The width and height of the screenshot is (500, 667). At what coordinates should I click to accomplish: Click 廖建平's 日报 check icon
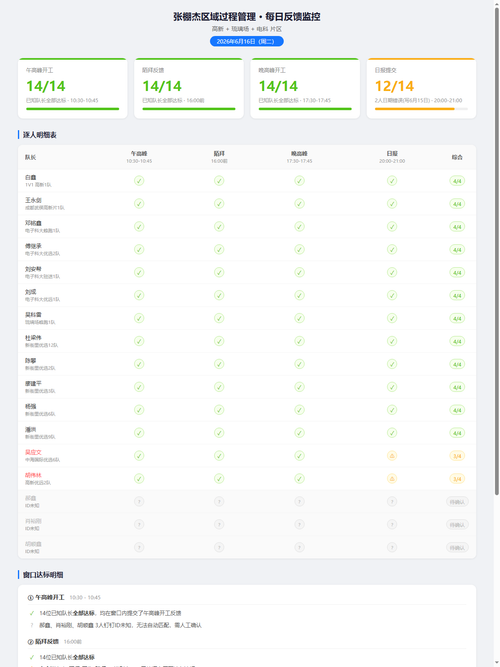392,387
